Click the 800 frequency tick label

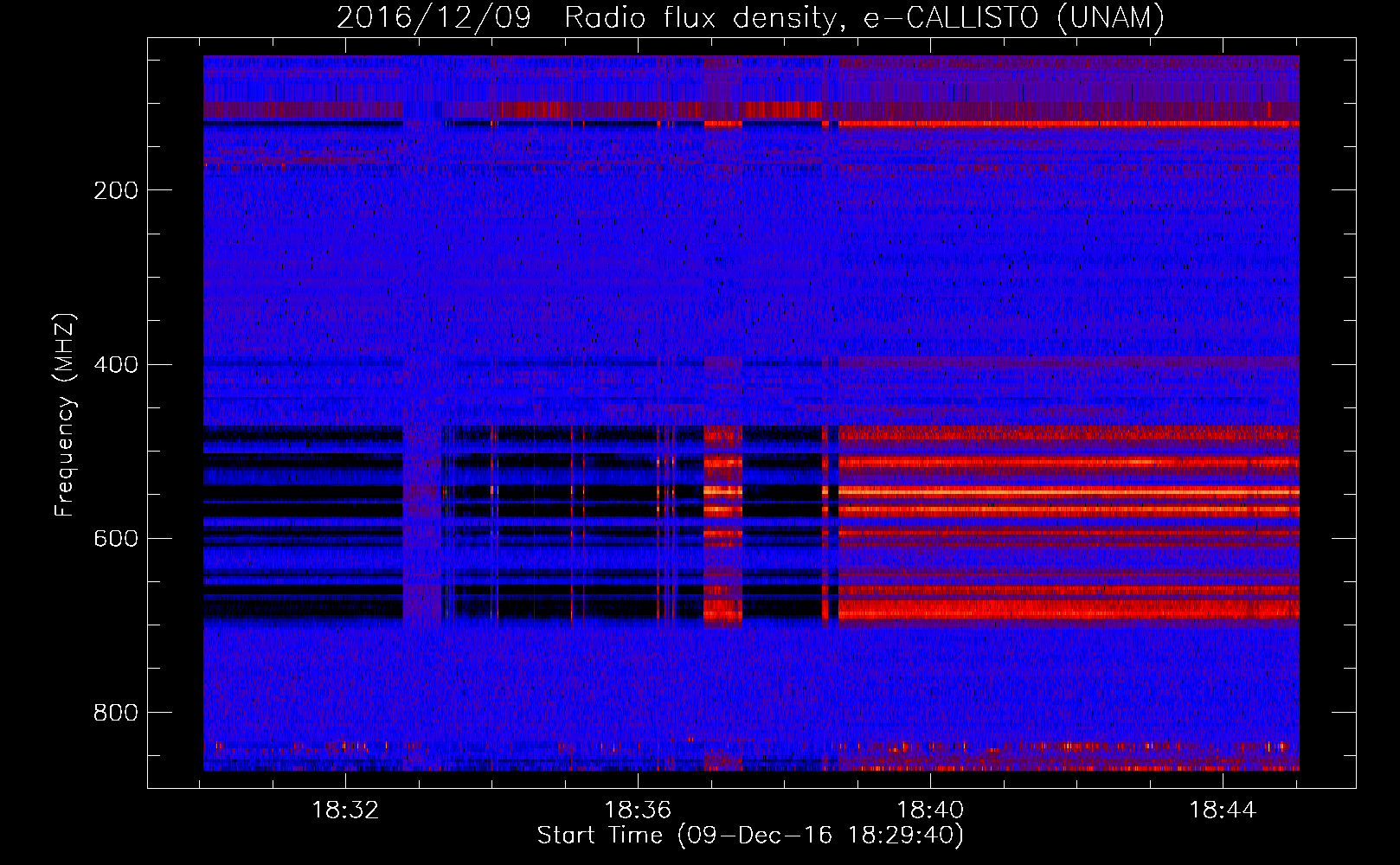(116, 713)
